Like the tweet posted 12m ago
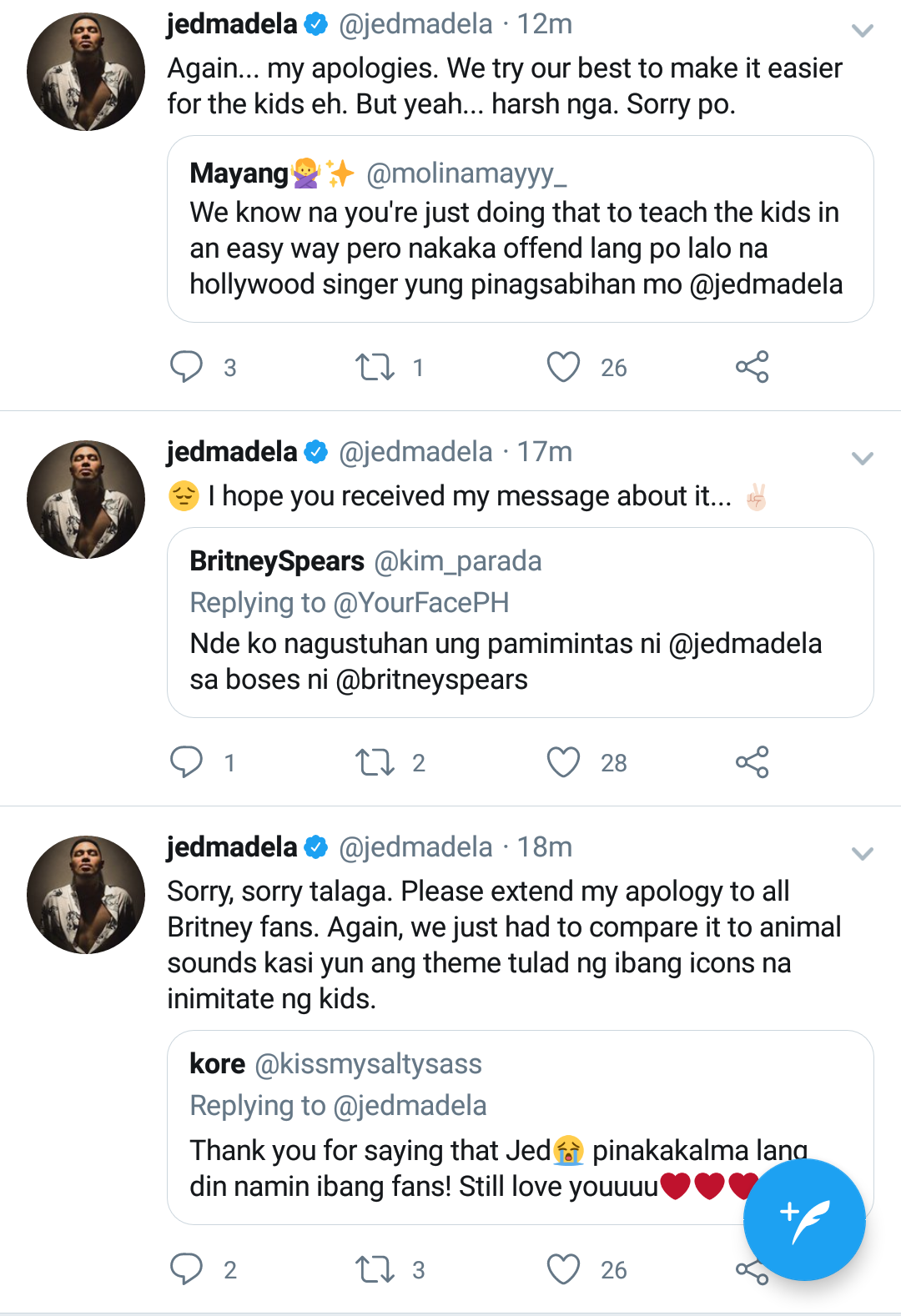901x1316 pixels. coord(563,367)
